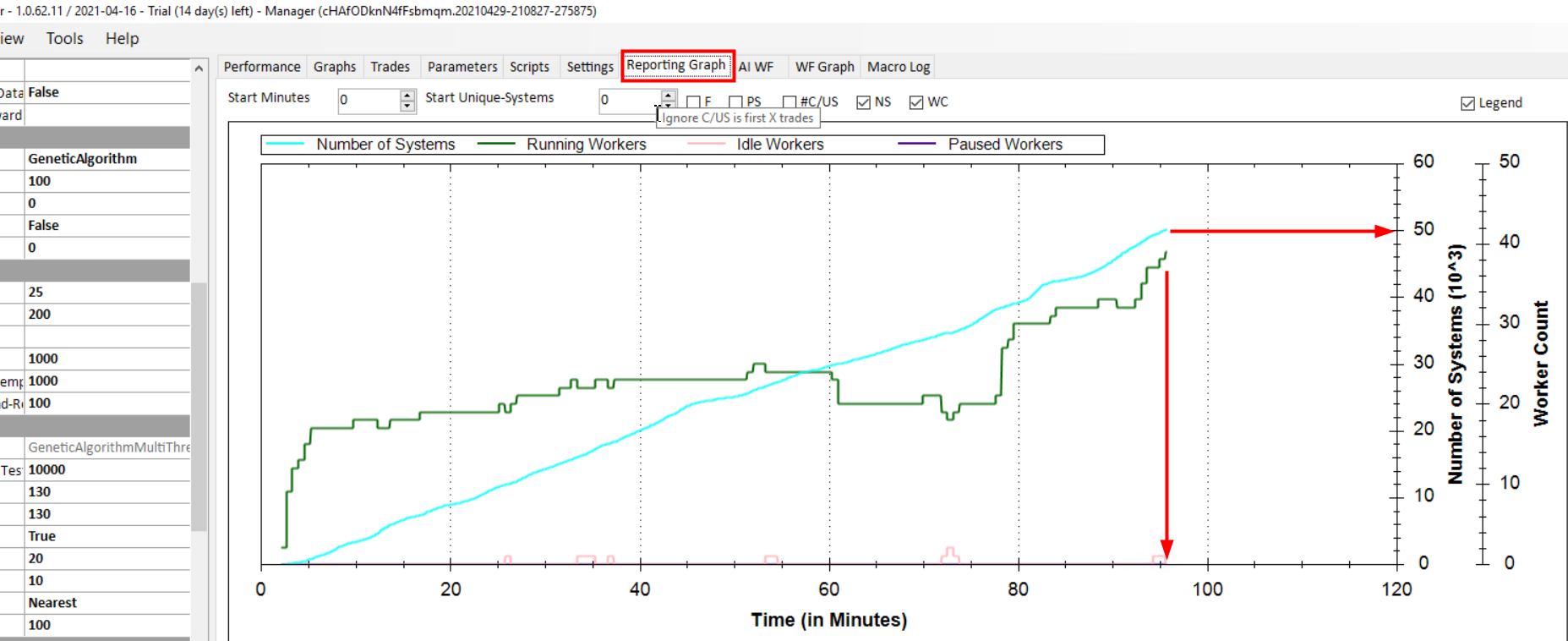The height and width of the screenshot is (641, 1568).
Task: Select the AI WF tab
Action: pyautogui.click(x=757, y=67)
